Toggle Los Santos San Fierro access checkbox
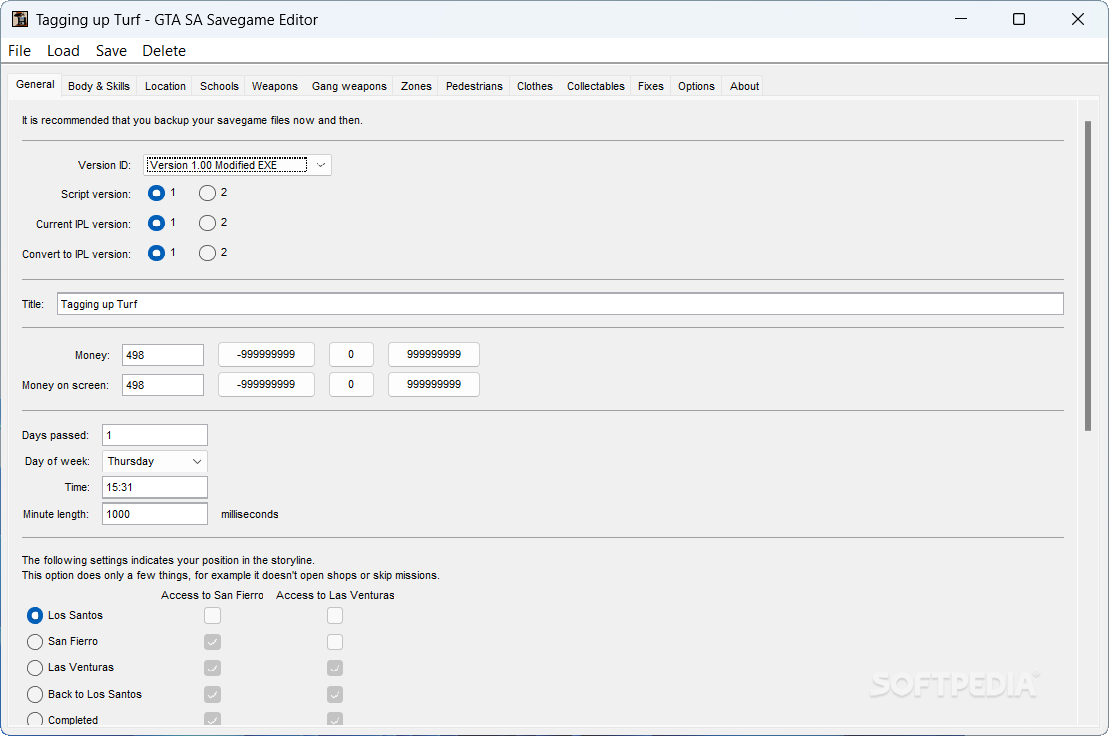Screen dimensions: 1109x736 click(x=212, y=616)
